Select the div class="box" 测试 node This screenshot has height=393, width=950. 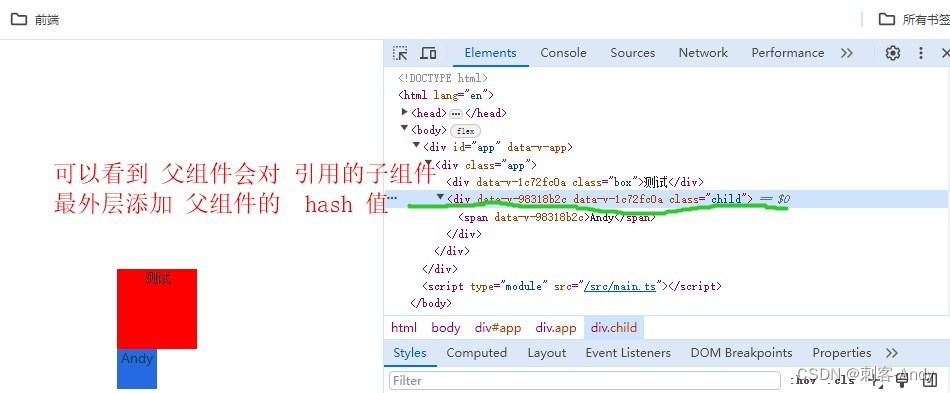click(x=574, y=182)
